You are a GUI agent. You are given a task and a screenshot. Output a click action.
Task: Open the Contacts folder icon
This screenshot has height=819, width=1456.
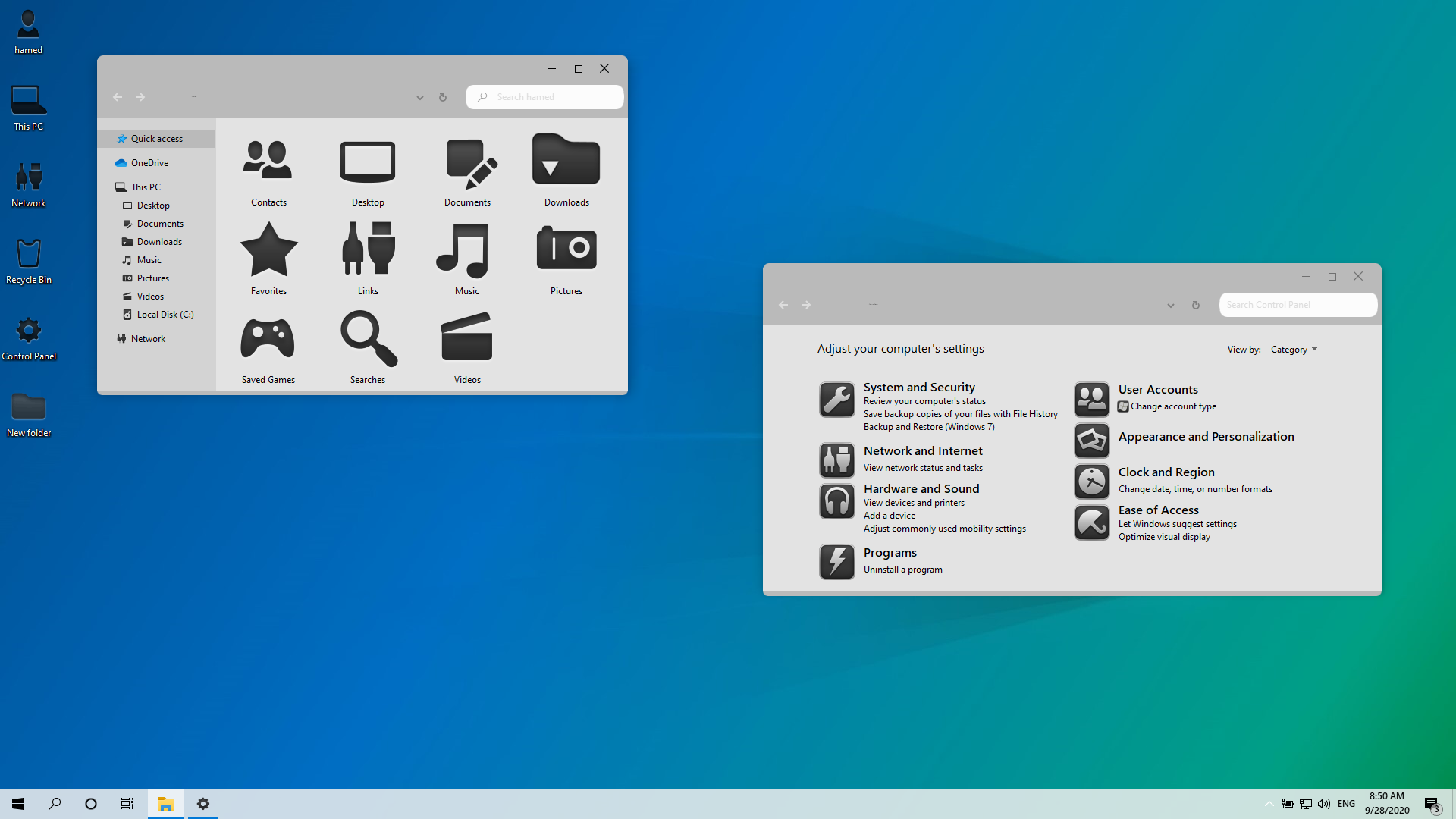tap(268, 161)
